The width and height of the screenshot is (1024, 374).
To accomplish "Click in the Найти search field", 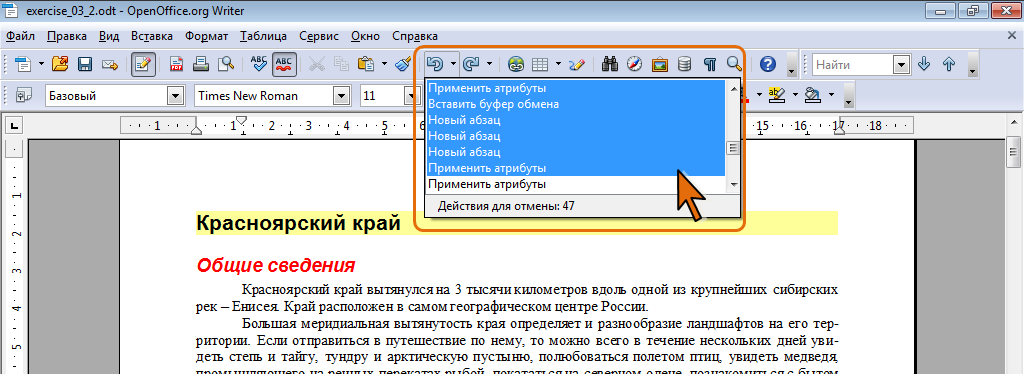I will [x=854, y=65].
